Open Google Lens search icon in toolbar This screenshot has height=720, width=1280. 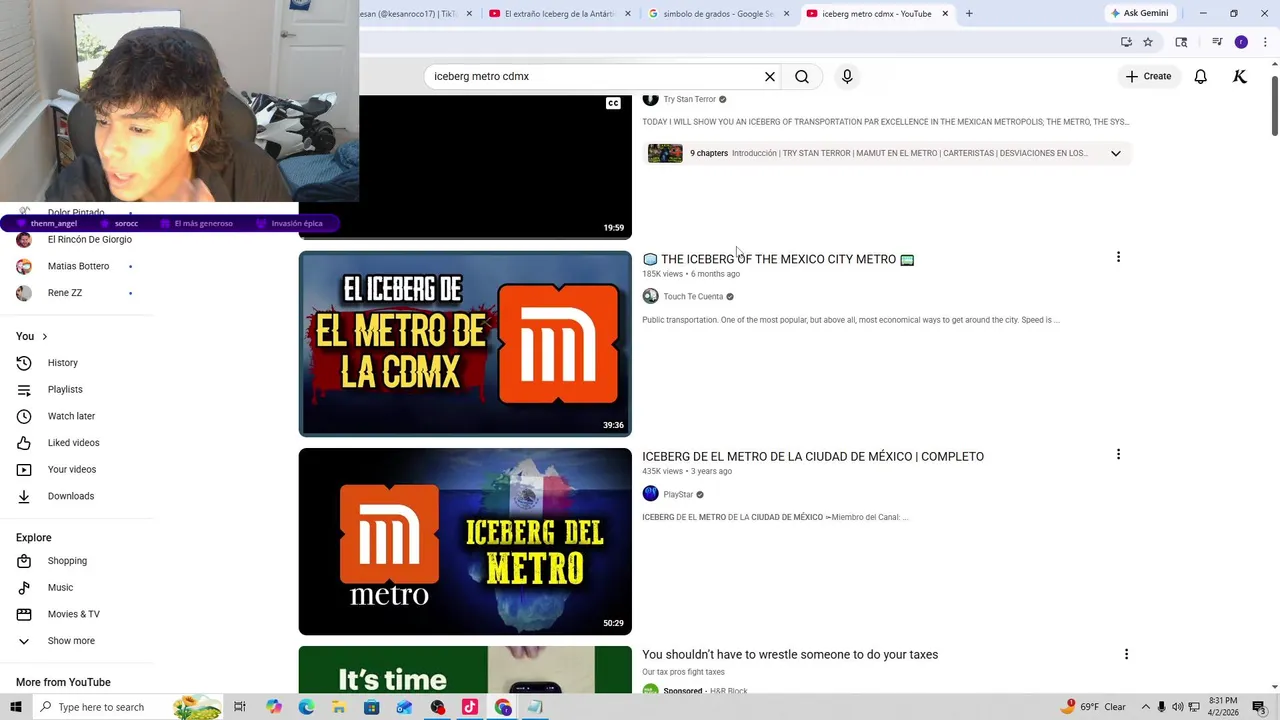pos(1181,42)
